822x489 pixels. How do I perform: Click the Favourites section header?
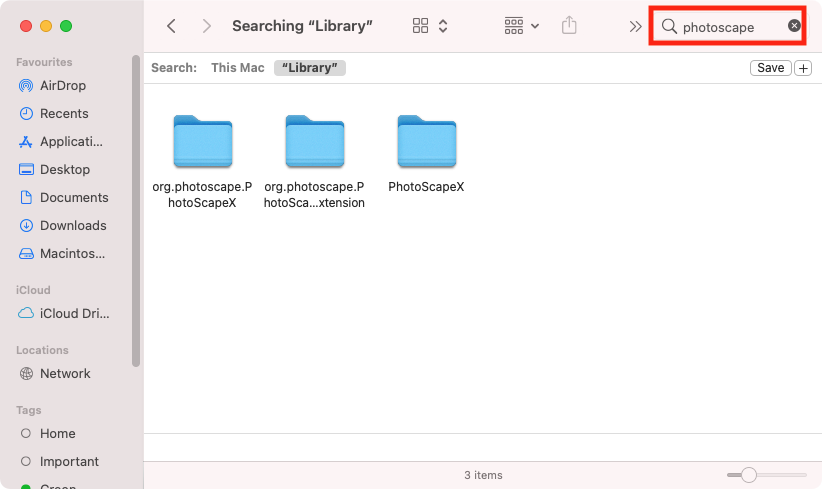44,62
